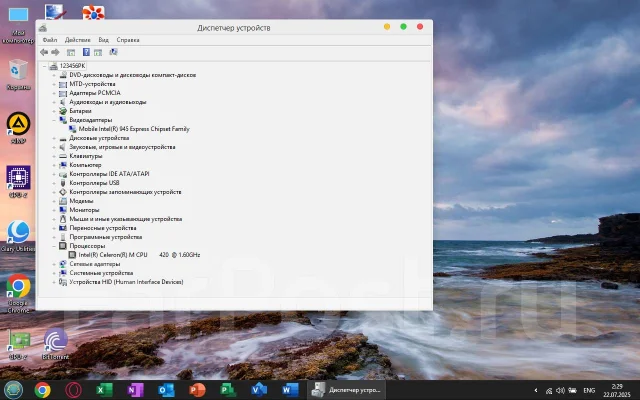This screenshot has width=640, height=400.
Task: Collapse the Видеоадаптеры category
Action: (x=54, y=120)
